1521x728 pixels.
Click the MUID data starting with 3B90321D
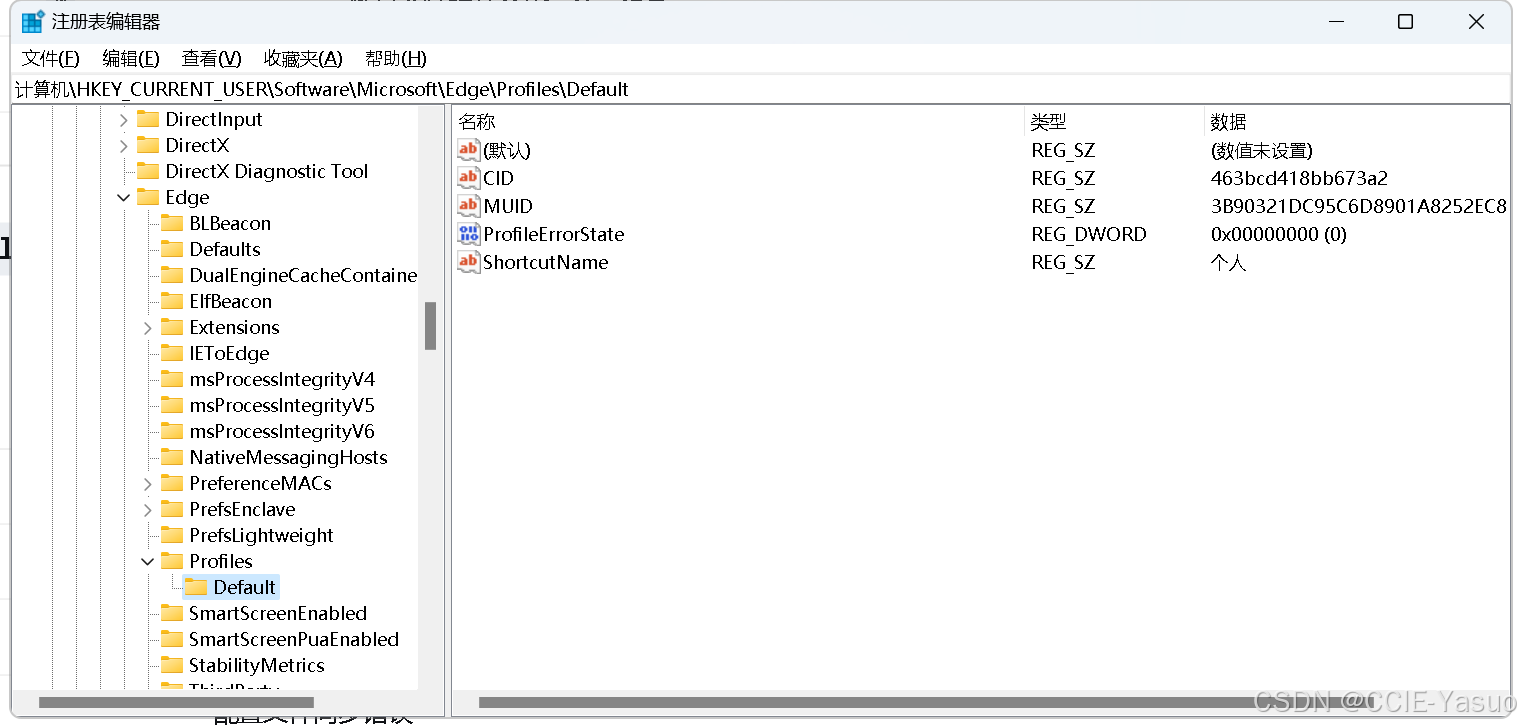coord(1358,206)
